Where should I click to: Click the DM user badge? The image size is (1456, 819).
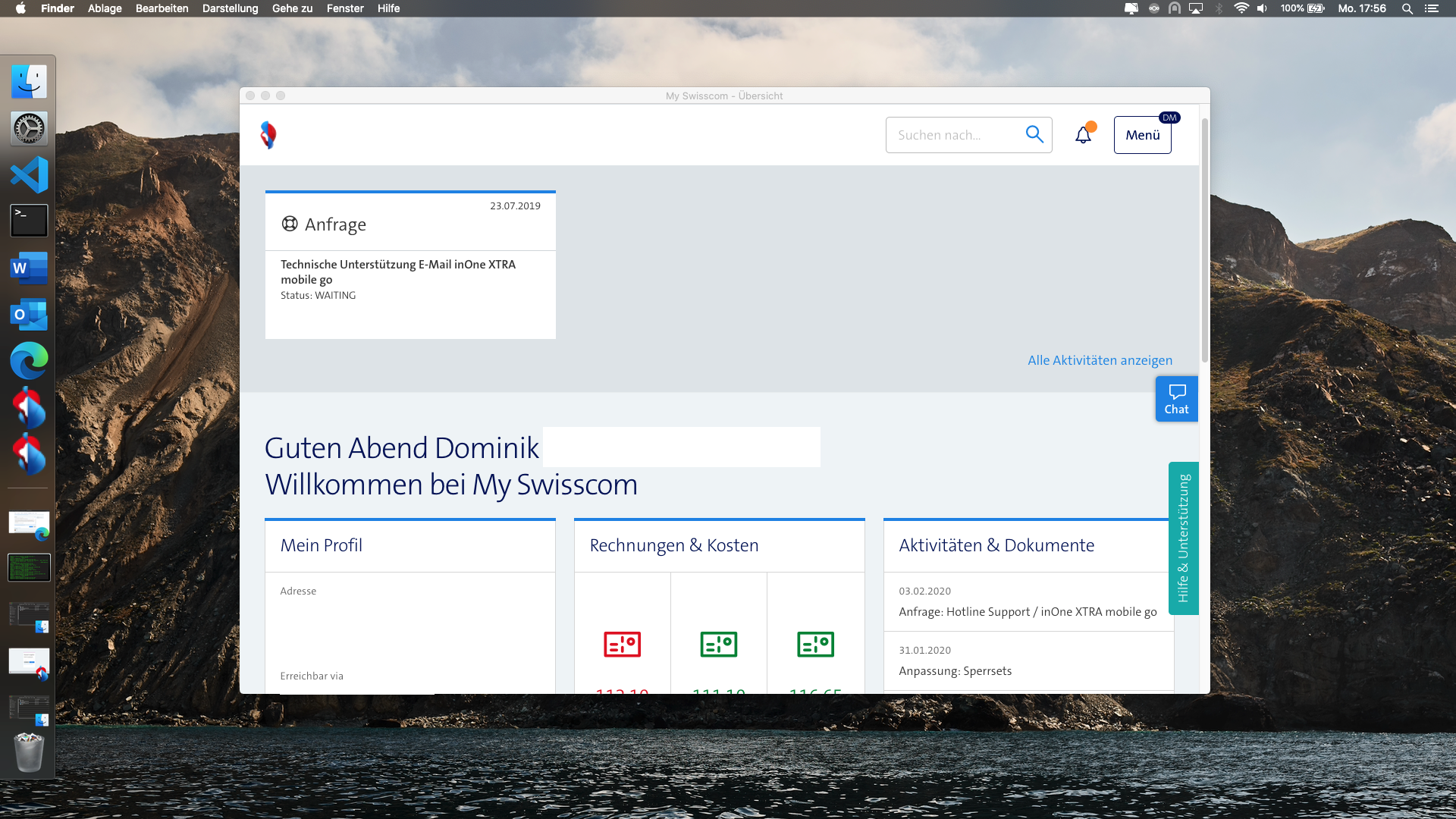[x=1169, y=118]
